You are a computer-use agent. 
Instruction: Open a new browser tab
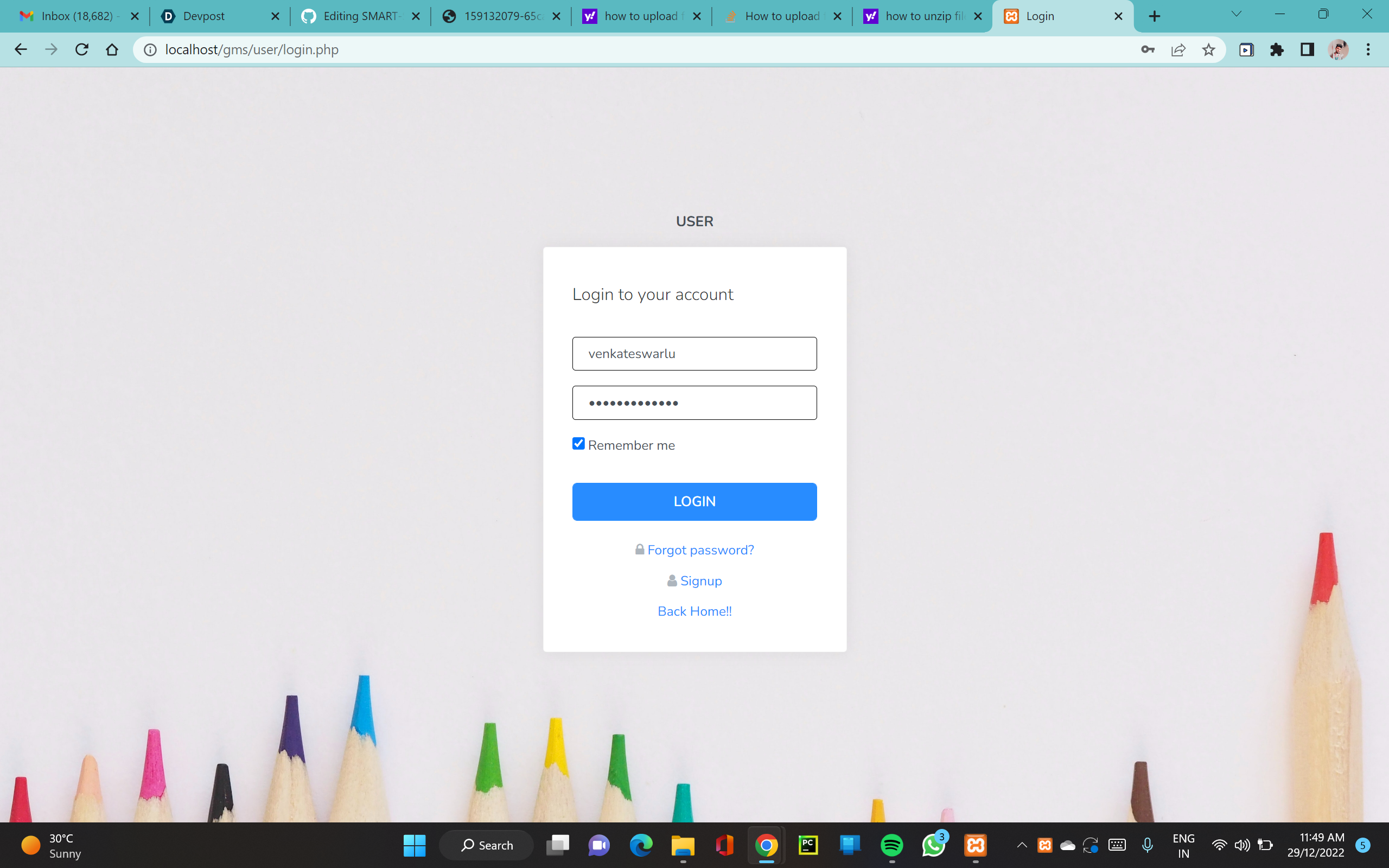[1154, 16]
